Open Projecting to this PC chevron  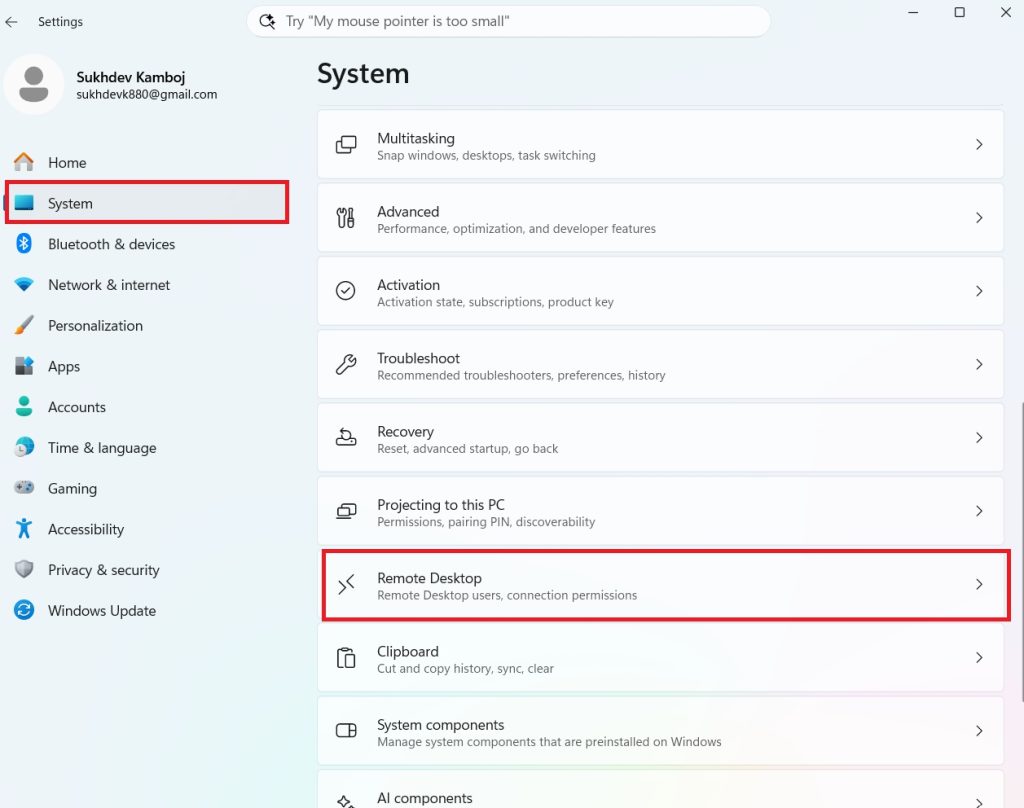(979, 511)
